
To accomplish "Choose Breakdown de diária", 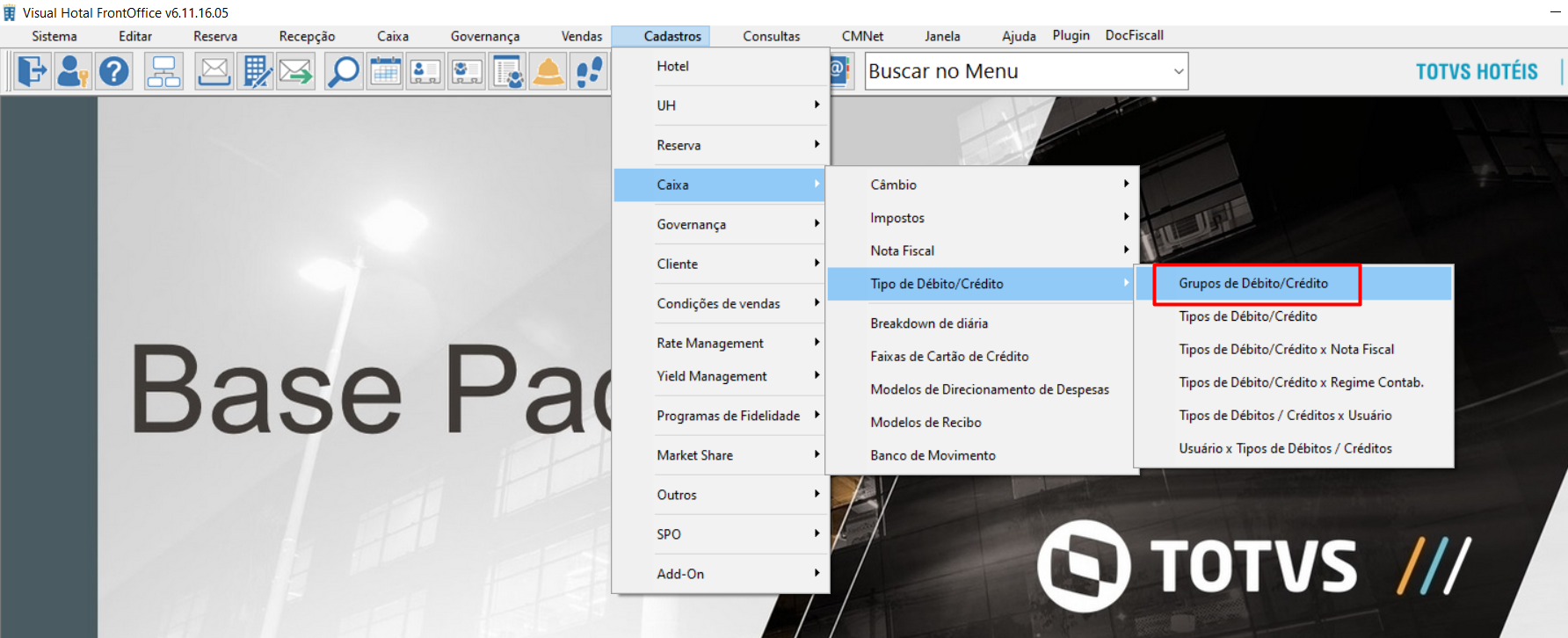I will click(982, 323).
